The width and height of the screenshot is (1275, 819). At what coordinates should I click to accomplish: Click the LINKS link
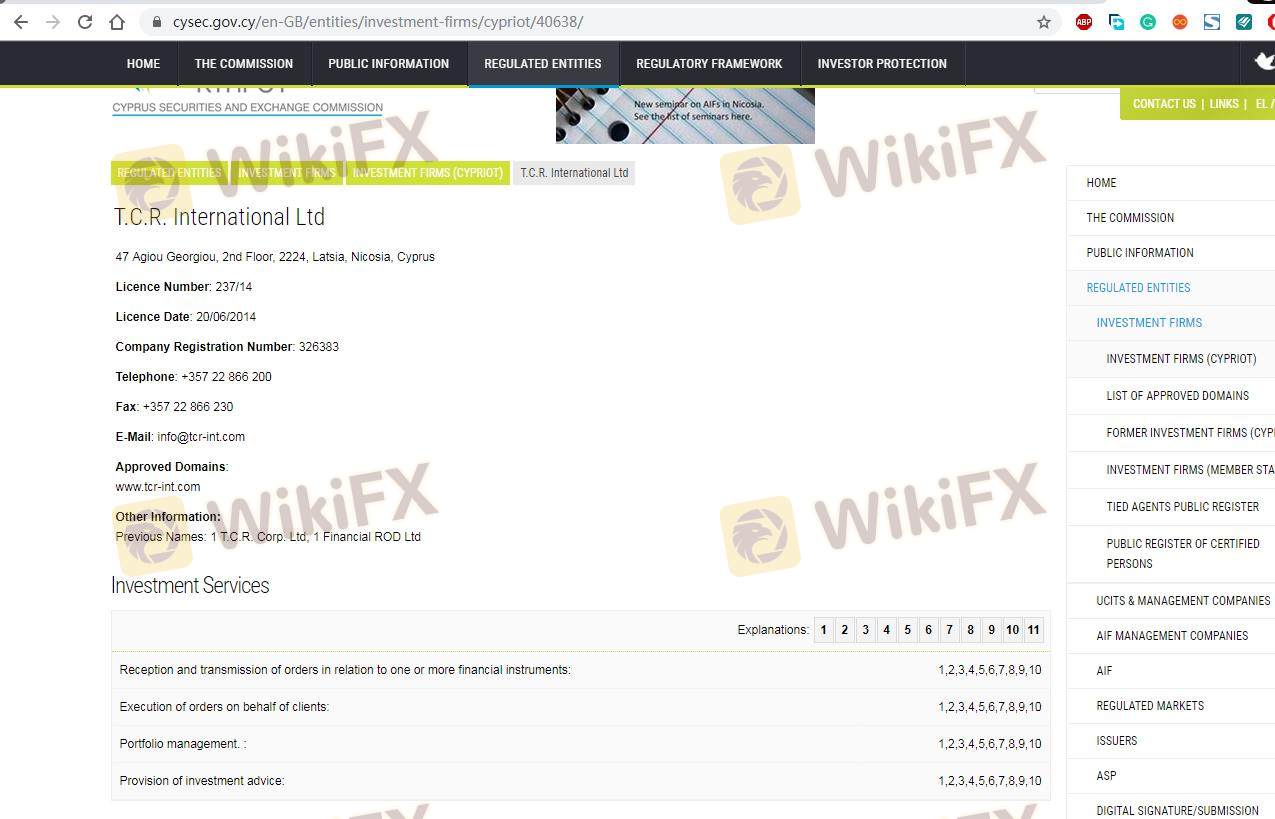(x=1224, y=104)
